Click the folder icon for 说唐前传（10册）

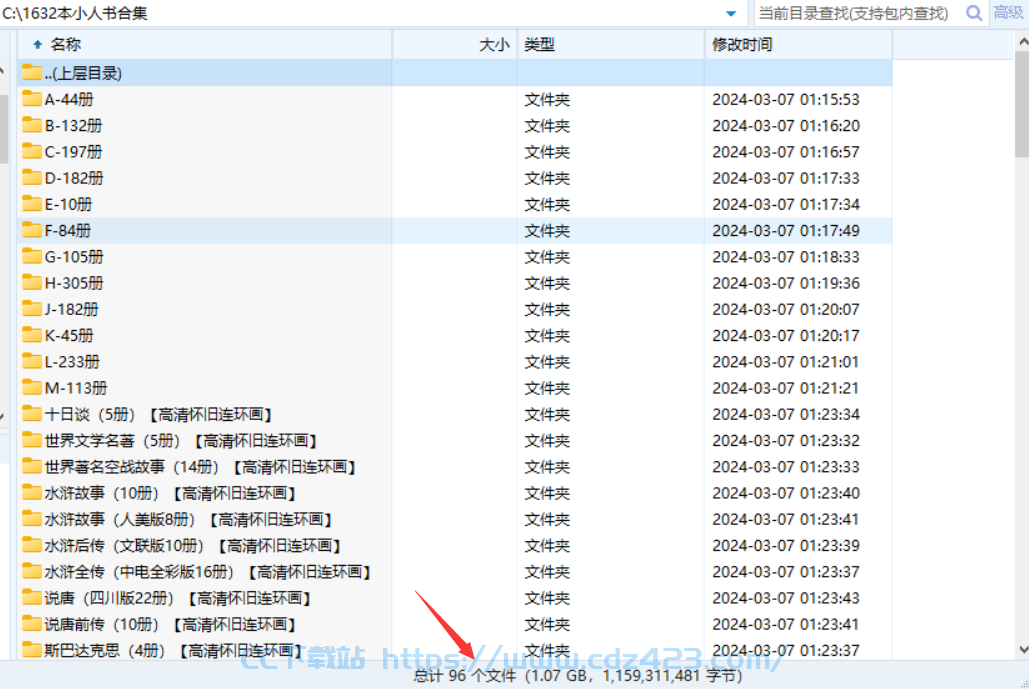(32, 624)
